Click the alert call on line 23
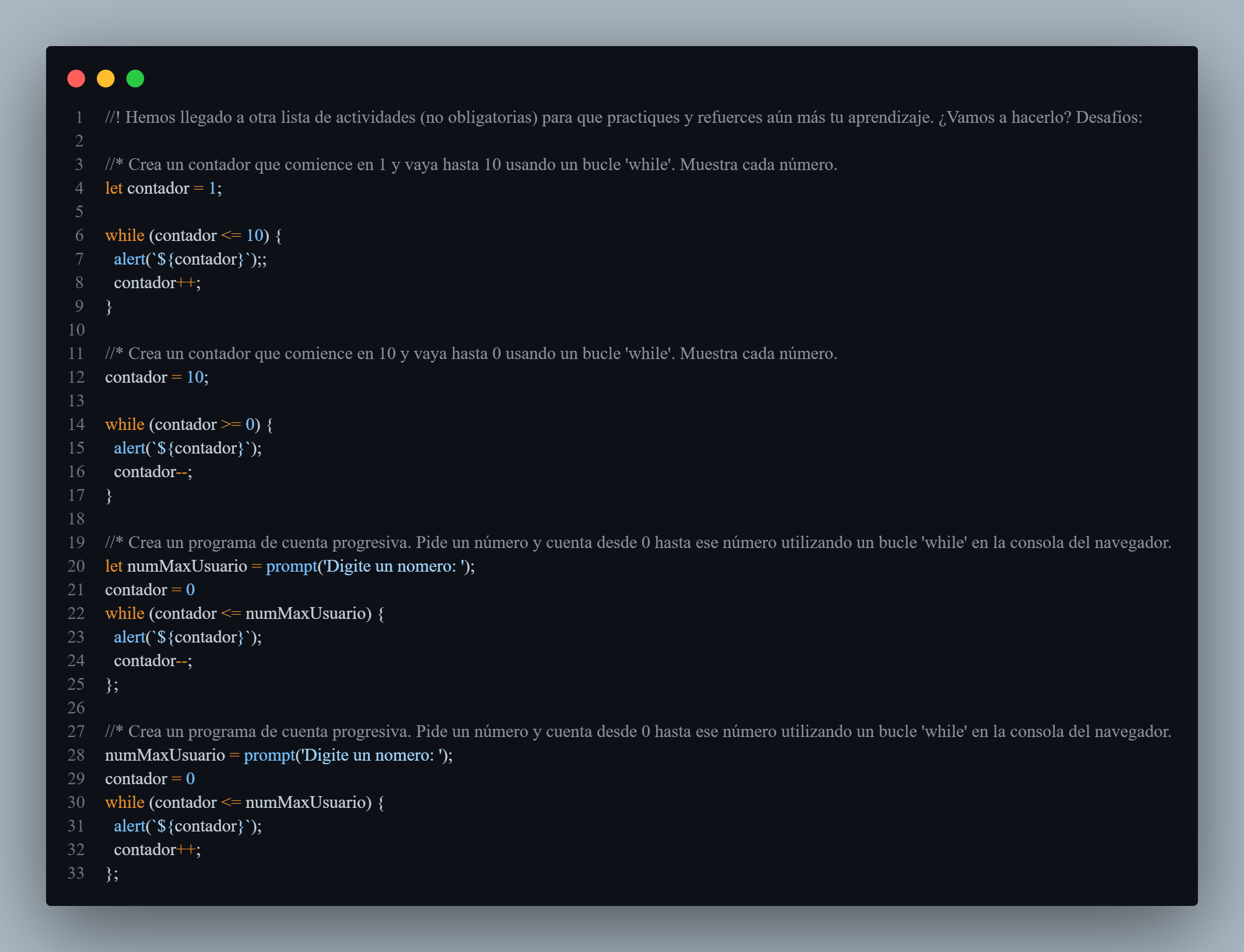Screen dimensions: 1244x952 point(188,637)
